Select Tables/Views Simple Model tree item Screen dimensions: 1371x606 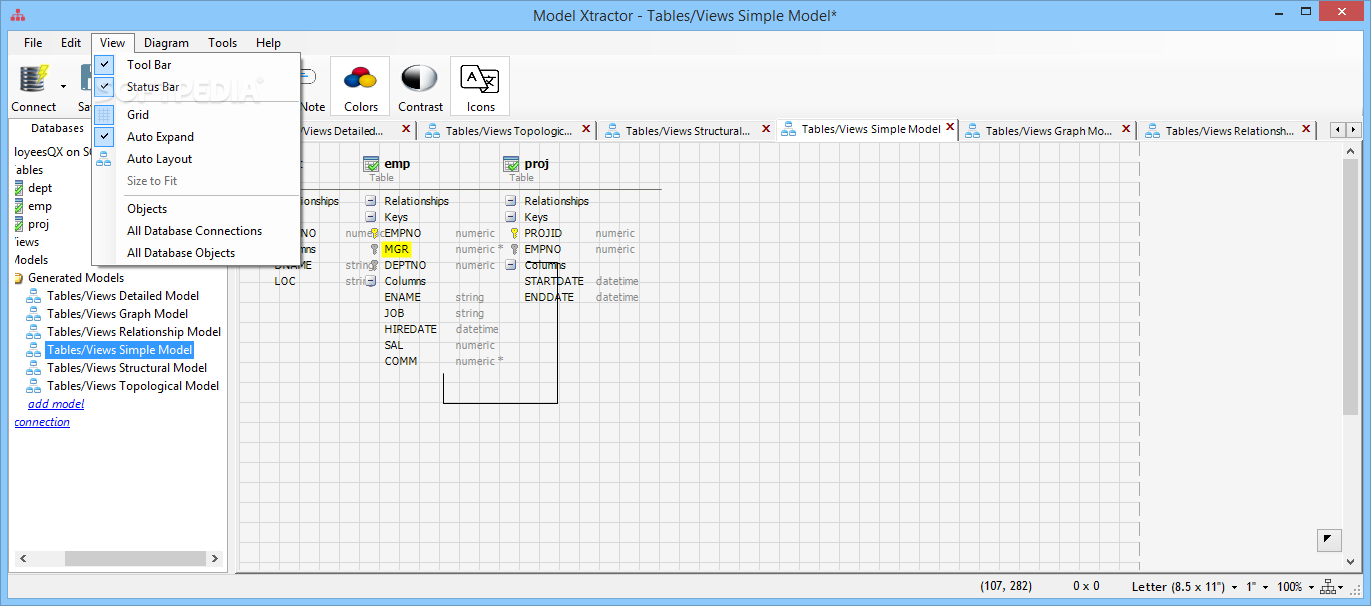point(119,350)
